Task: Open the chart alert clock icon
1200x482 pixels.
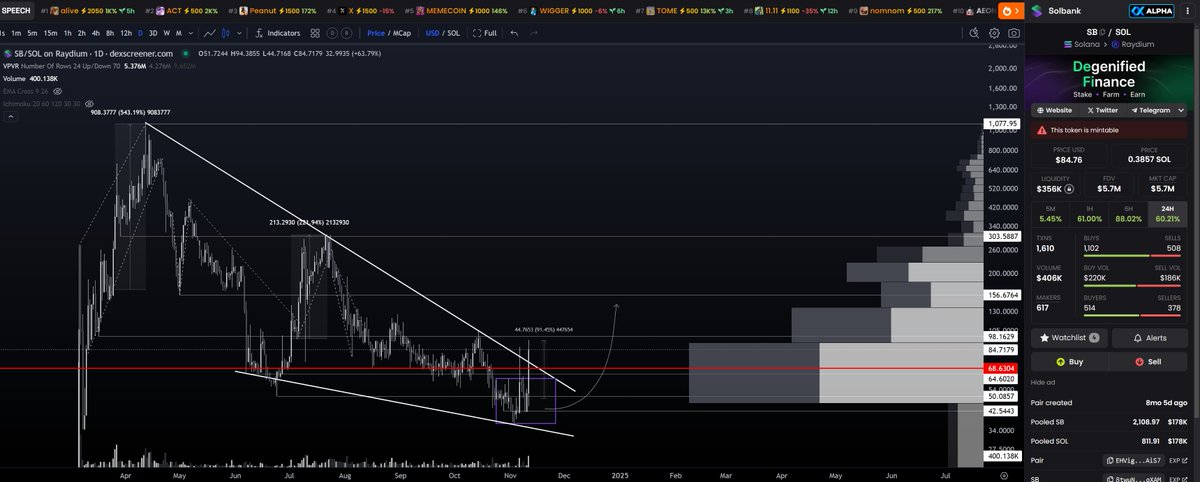Action: (974, 33)
